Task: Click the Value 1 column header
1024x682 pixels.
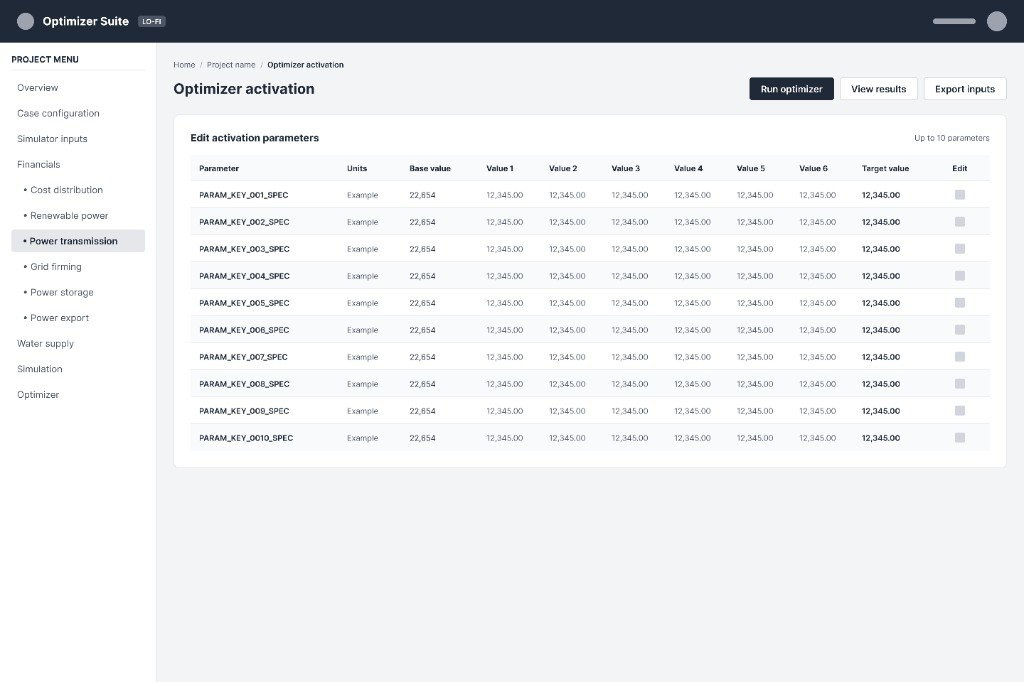Action: (500, 169)
